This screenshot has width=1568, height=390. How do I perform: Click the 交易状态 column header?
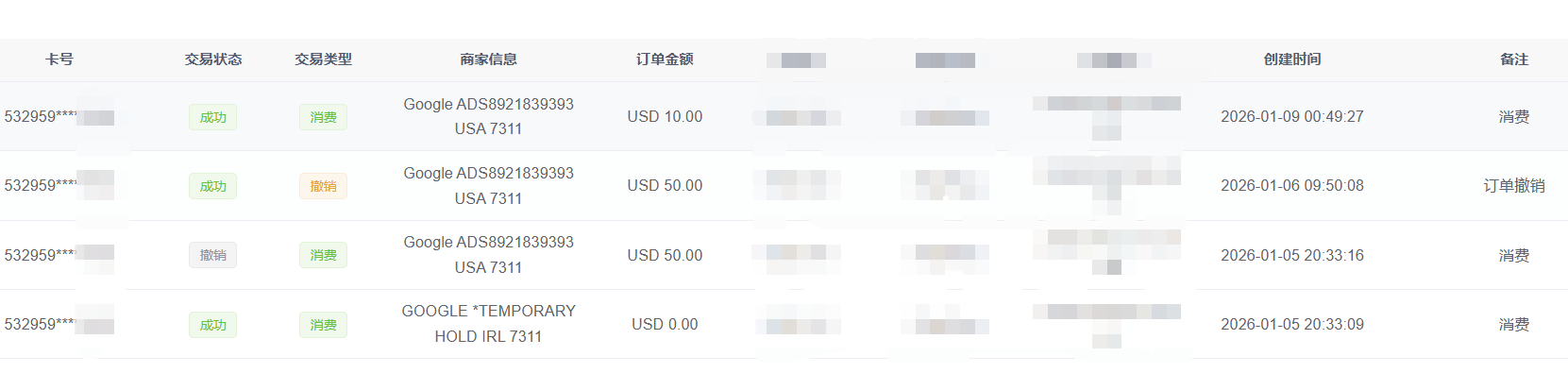pyautogui.click(x=213, y=59)
